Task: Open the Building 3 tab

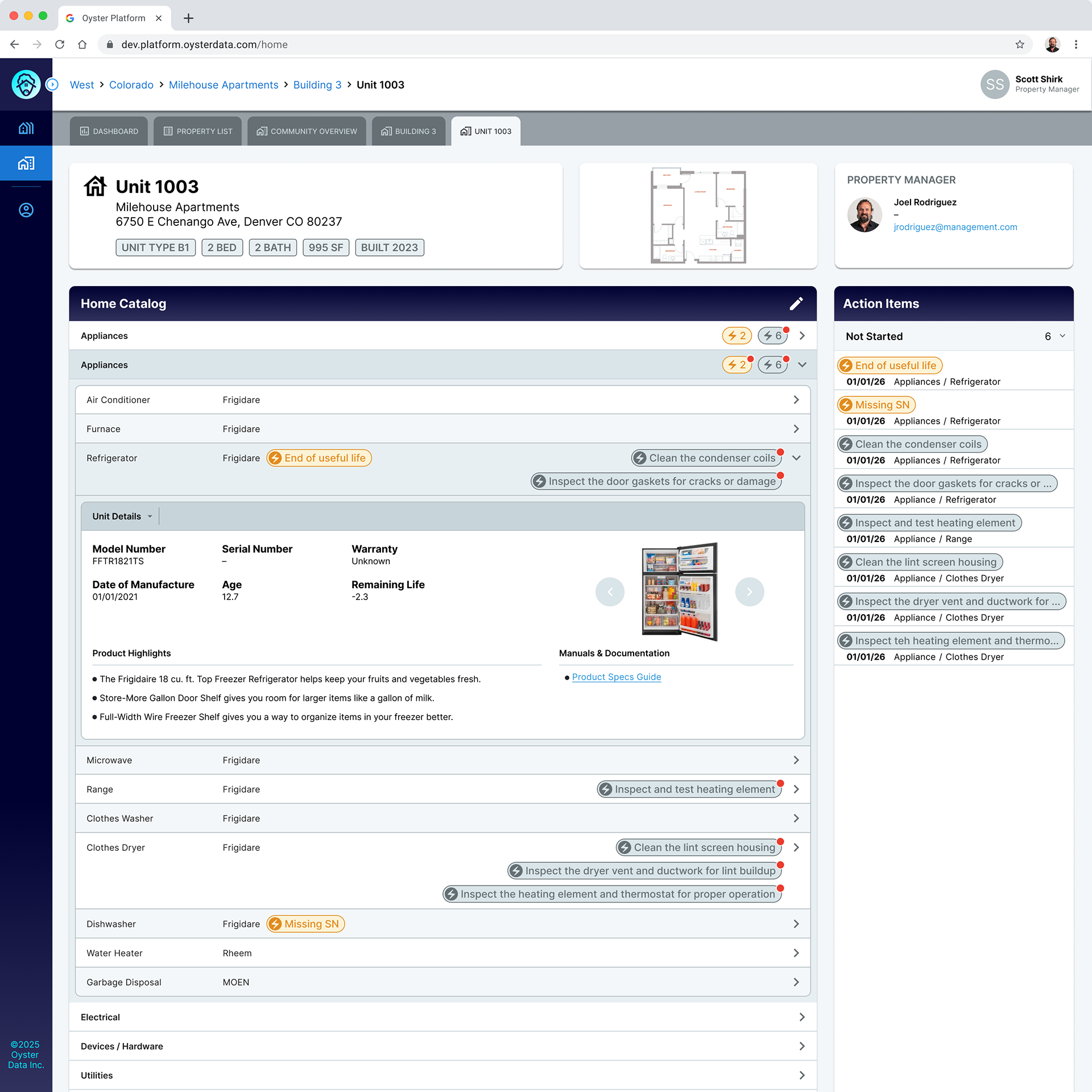Action: 408,131
